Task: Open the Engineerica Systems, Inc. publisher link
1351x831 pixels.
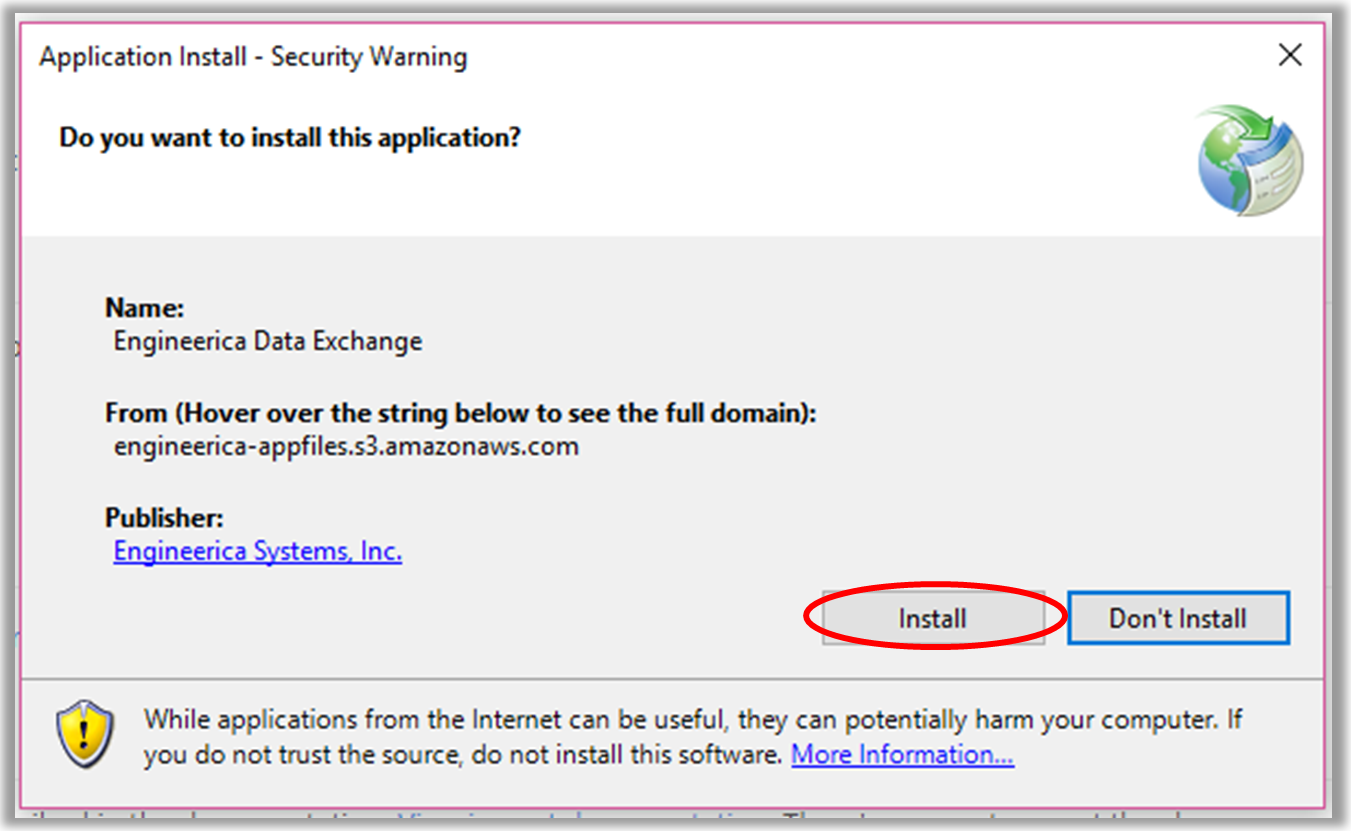Action: pos(258,551)
